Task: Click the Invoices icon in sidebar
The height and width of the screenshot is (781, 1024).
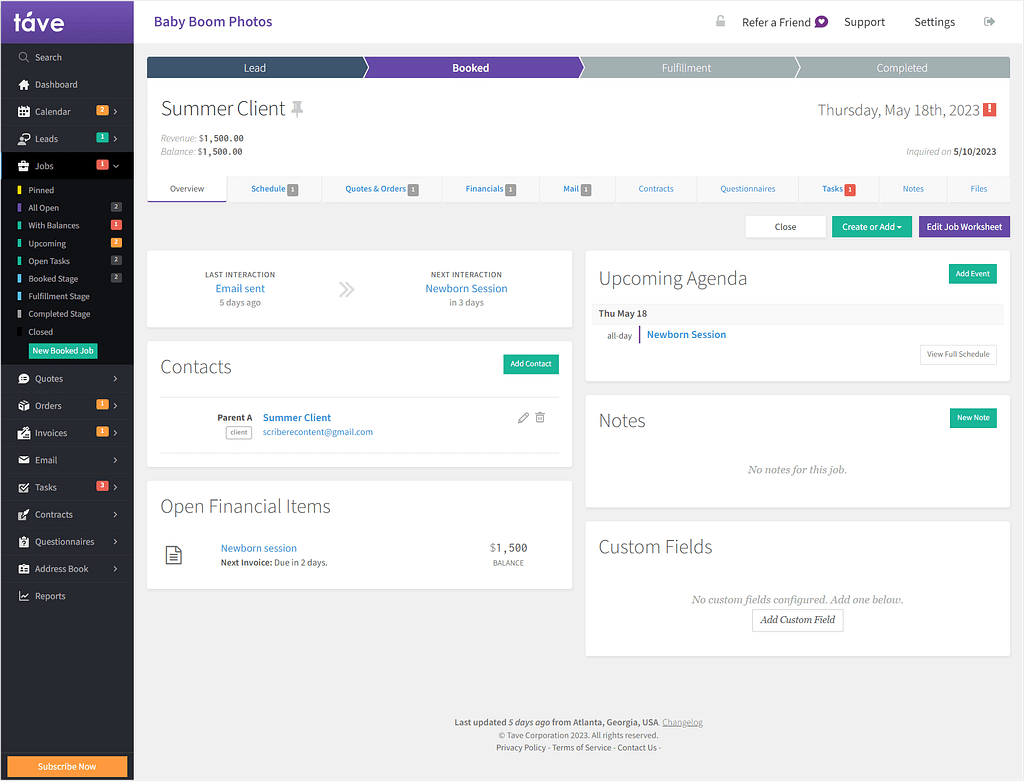Action: [24, 433]
